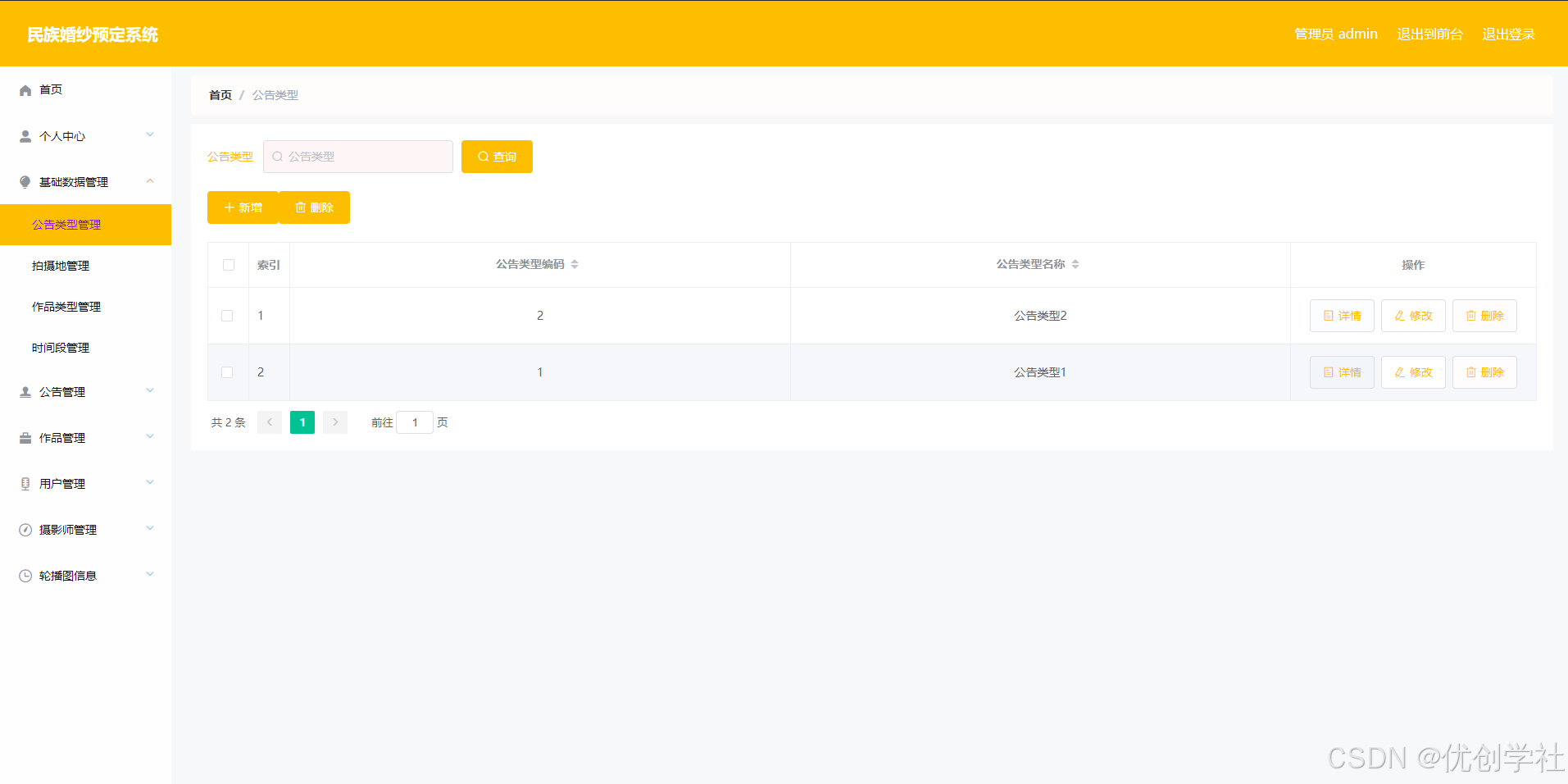Click 退出到前台 in the header

1429,34
